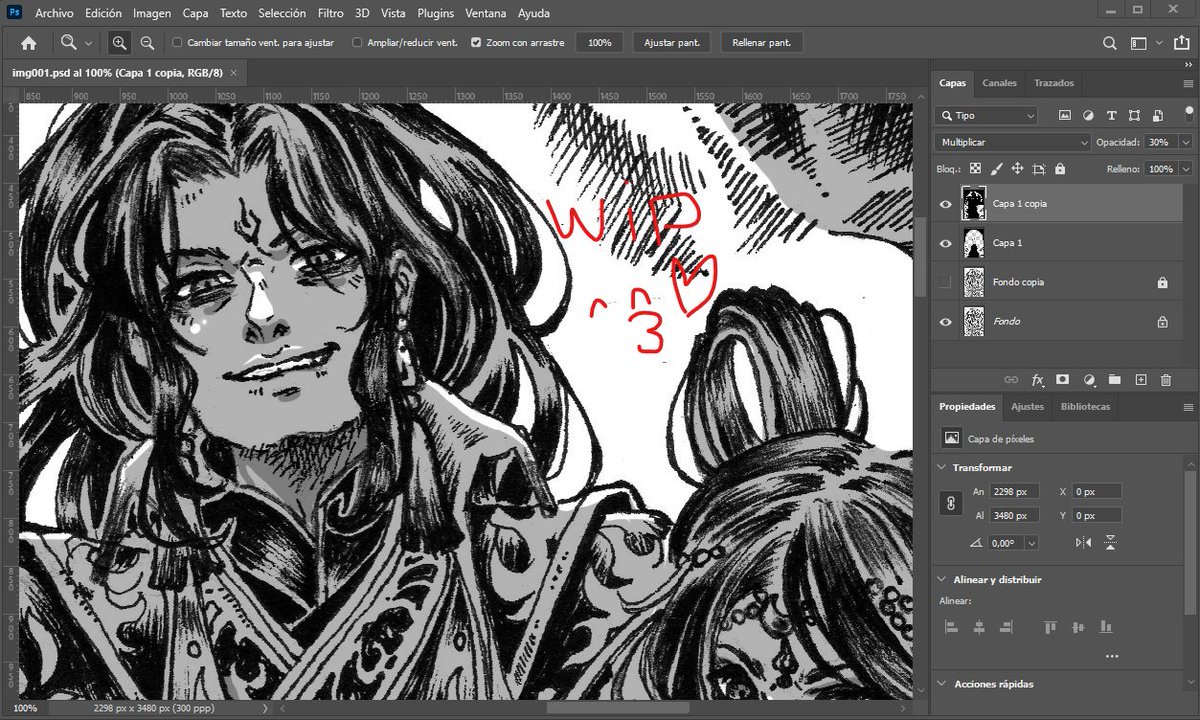Create a new layer group folder
The height and width of the screenshot is (720, 1200).
click(1114, 380)
